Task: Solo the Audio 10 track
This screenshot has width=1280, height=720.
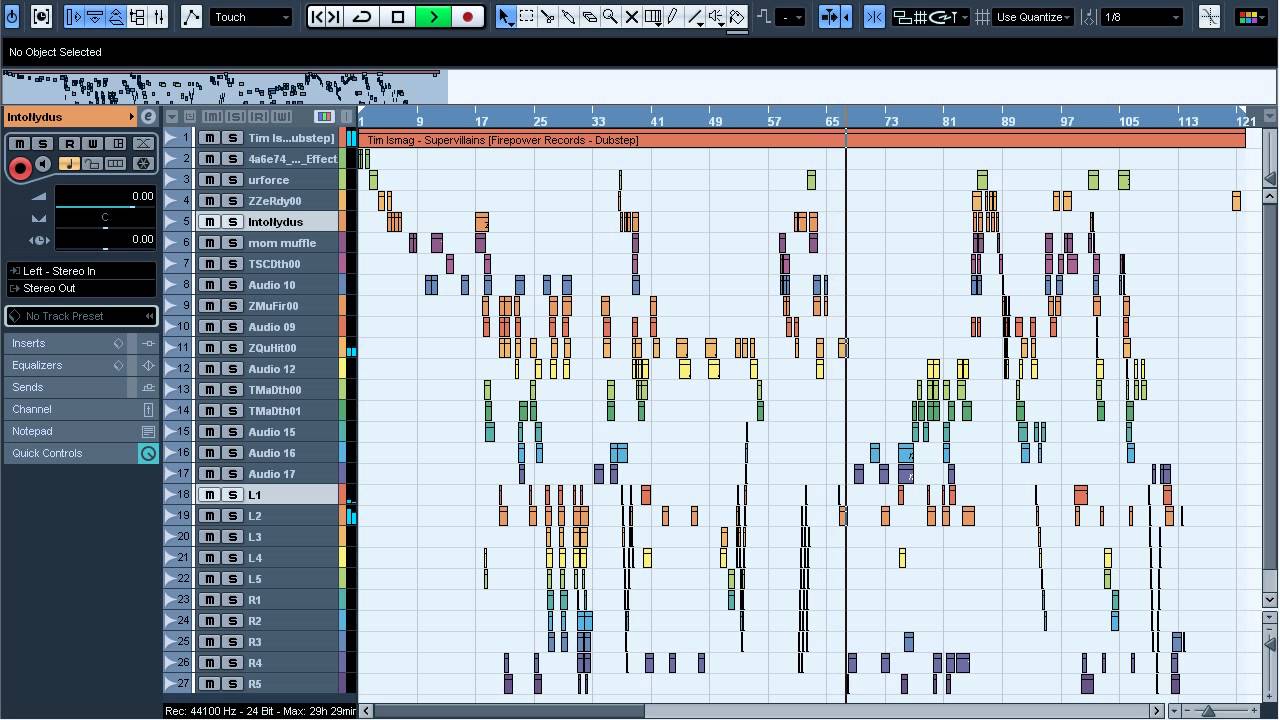Action: [x=232, y=285]
